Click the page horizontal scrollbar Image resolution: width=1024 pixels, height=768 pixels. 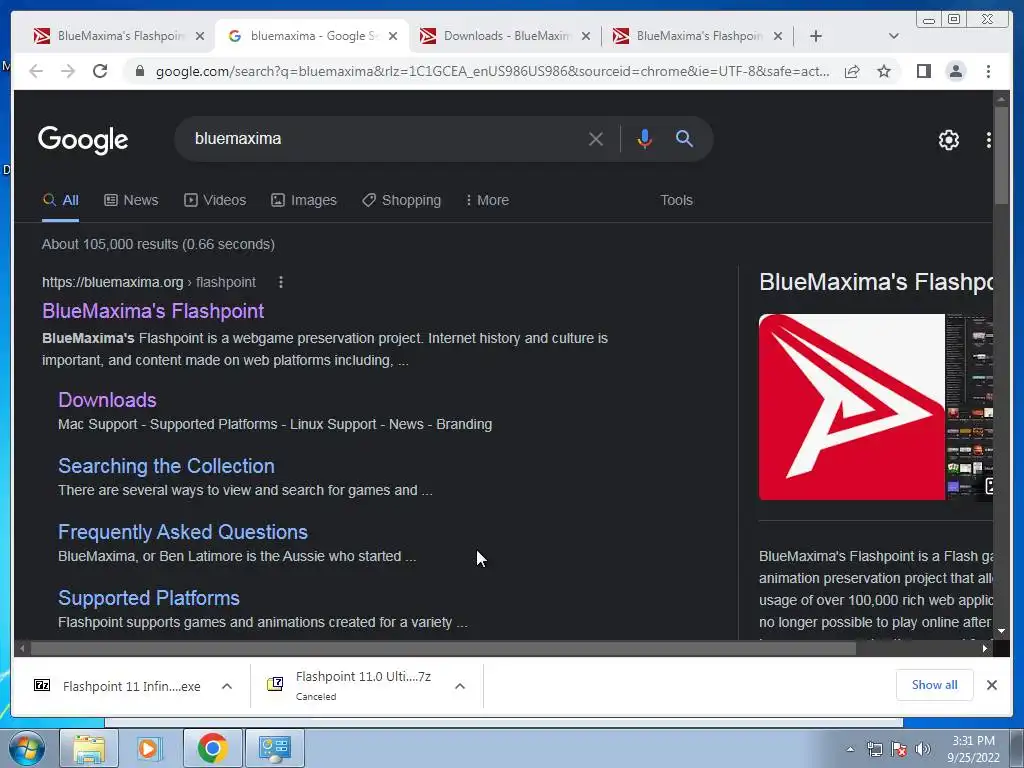coord(443,648)
